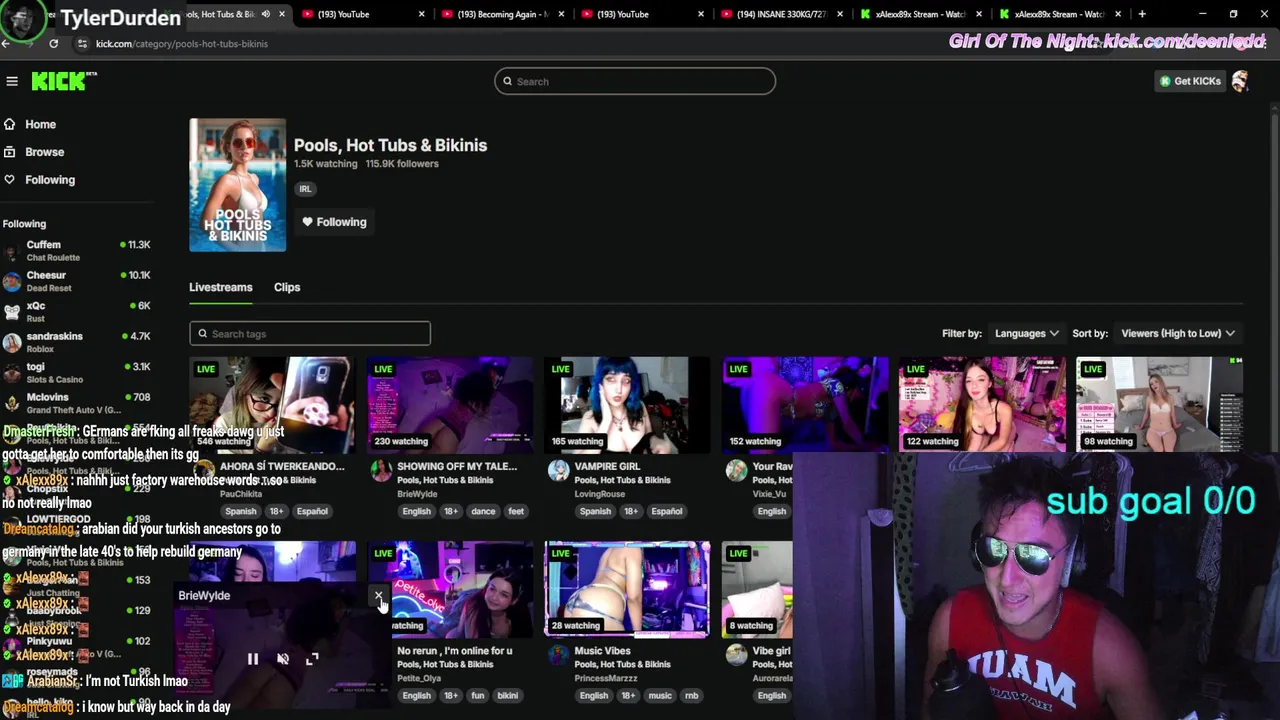
Task: Click the BrieWylde streamer avatar
Action: tap(381, 471)
